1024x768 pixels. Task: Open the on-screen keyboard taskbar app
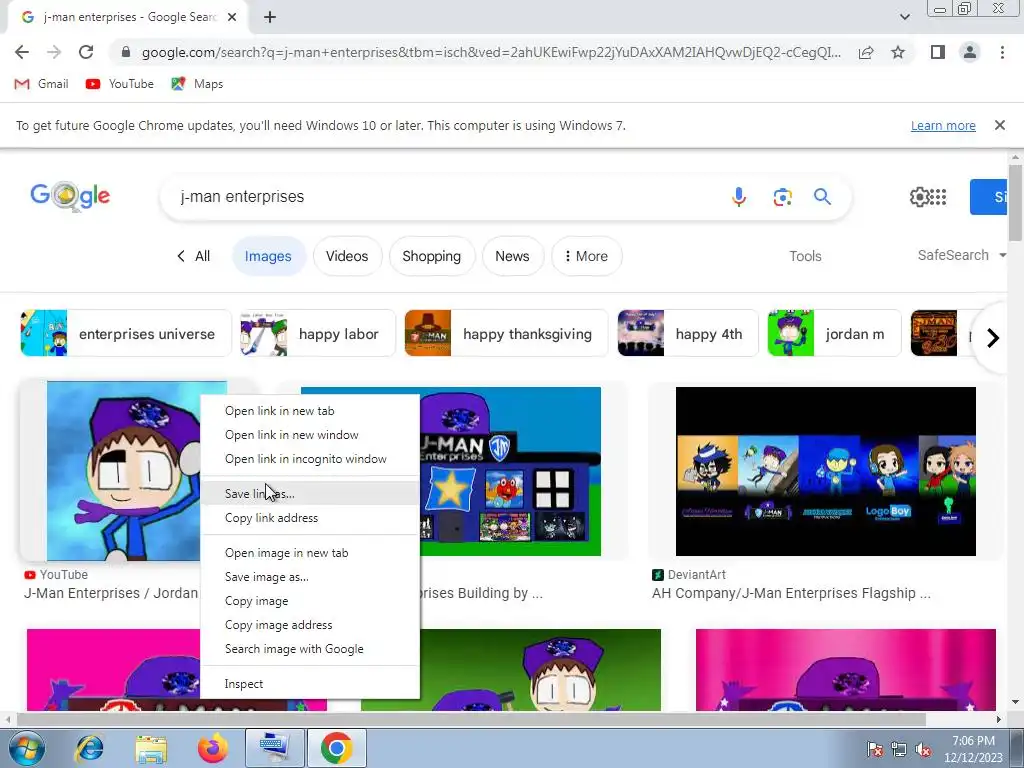pos(274,748)
